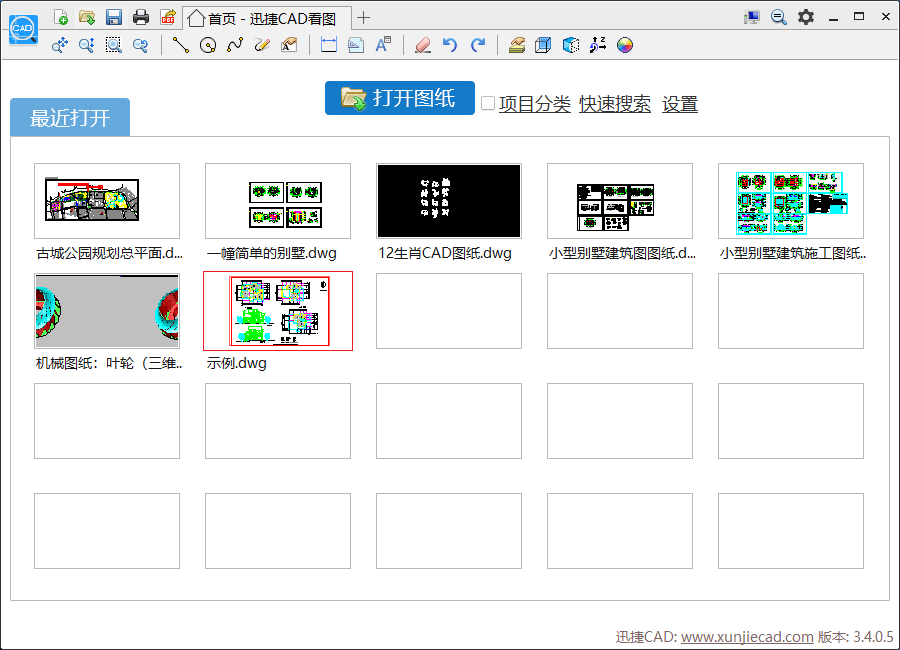Select the line drawing tool
Screen dimensions: 900x650
coord(181,45)
